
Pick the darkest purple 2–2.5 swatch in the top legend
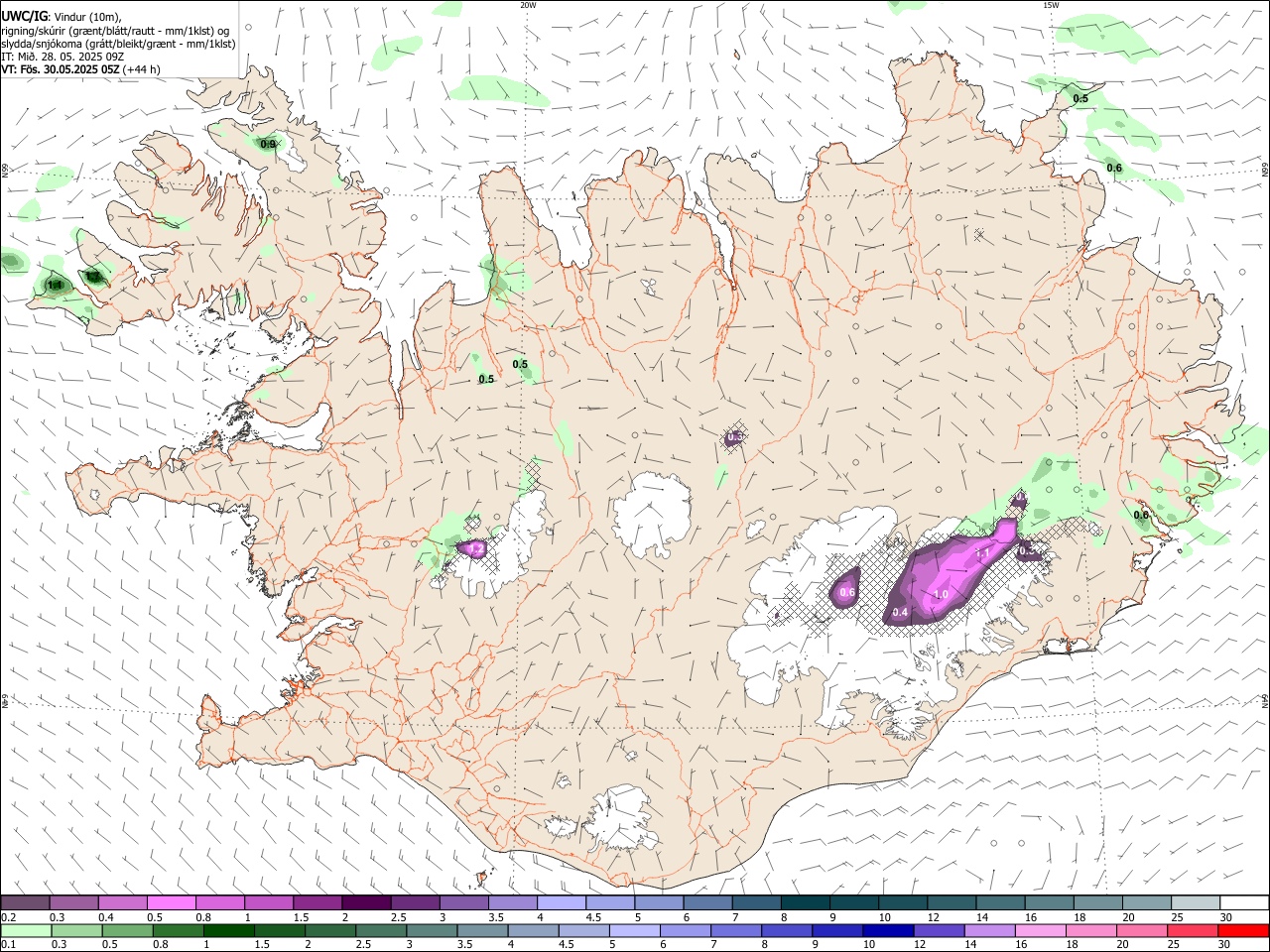[x=366, y=902]
